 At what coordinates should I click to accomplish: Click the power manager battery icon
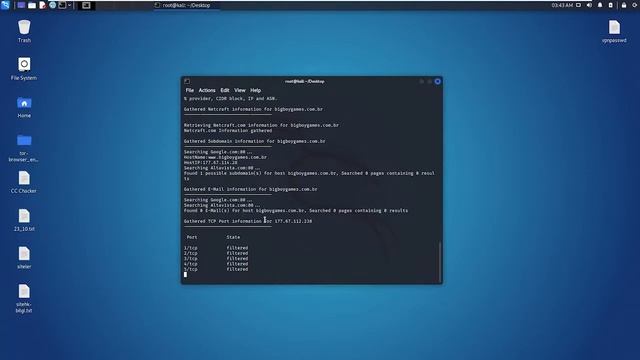pyautogui.click(x=611, y=5)
